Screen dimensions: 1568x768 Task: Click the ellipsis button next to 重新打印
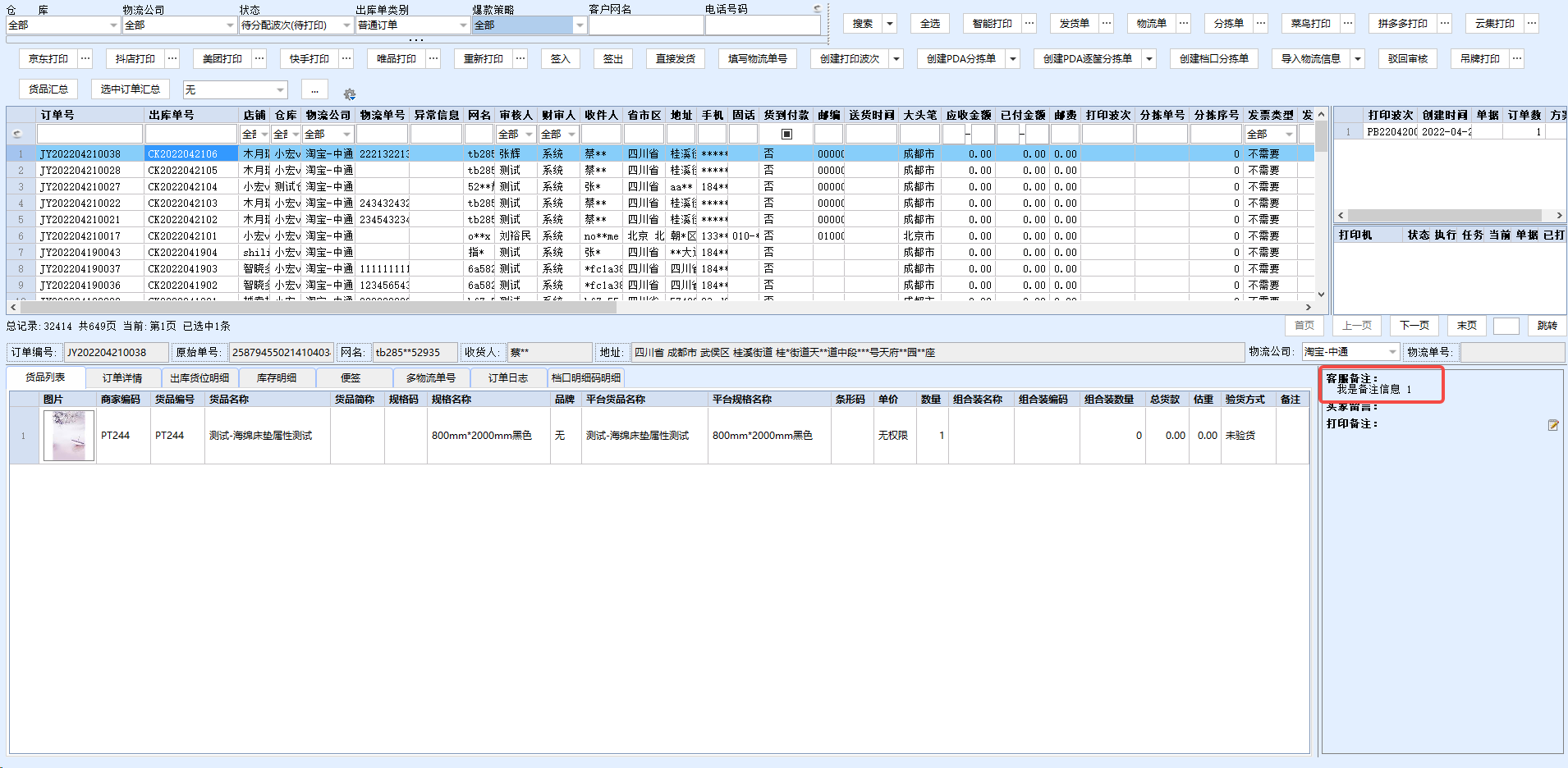pyautogui.click(x=520, y=59)
